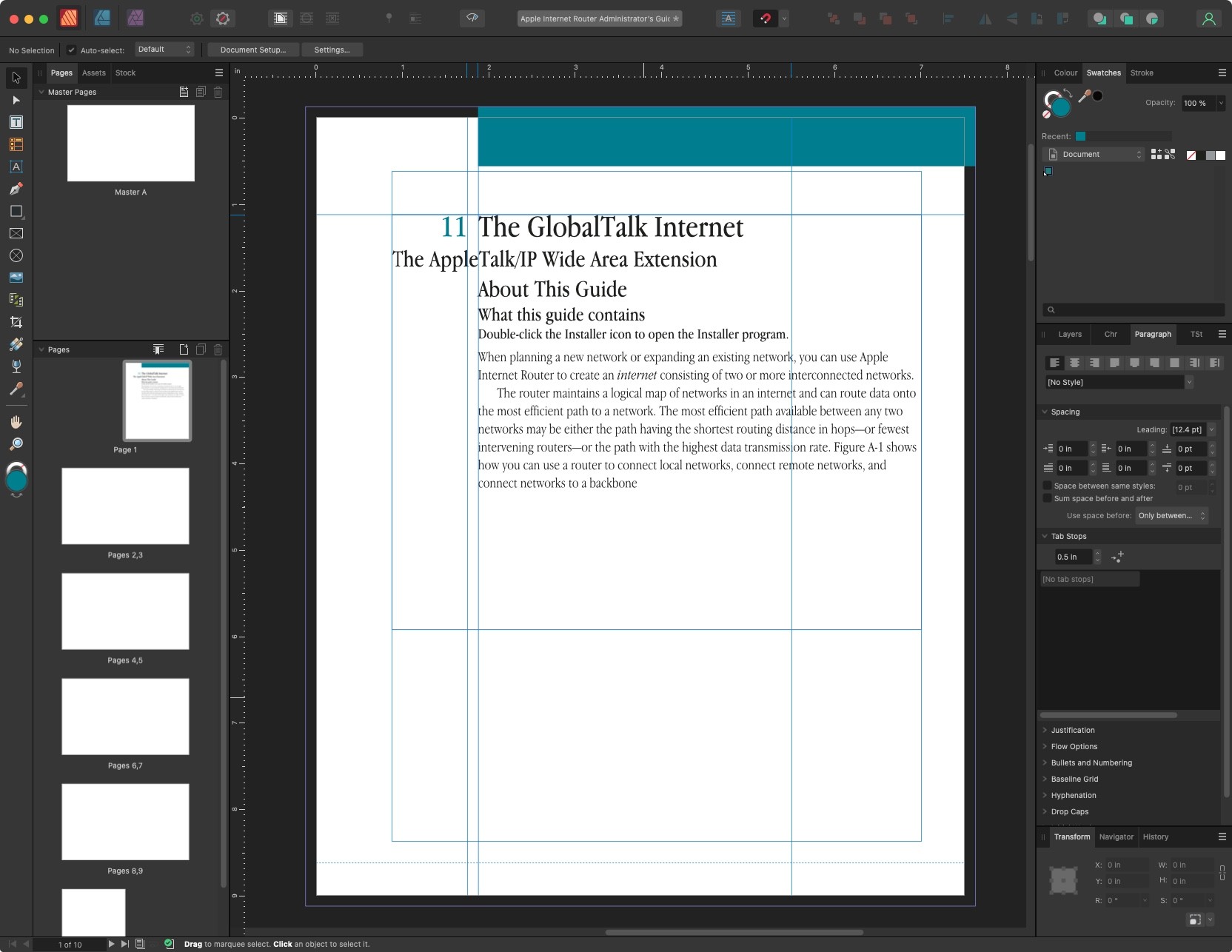Select the Artistic Text tool
This screenshot has height=952, width=1232.
(16, 167)
